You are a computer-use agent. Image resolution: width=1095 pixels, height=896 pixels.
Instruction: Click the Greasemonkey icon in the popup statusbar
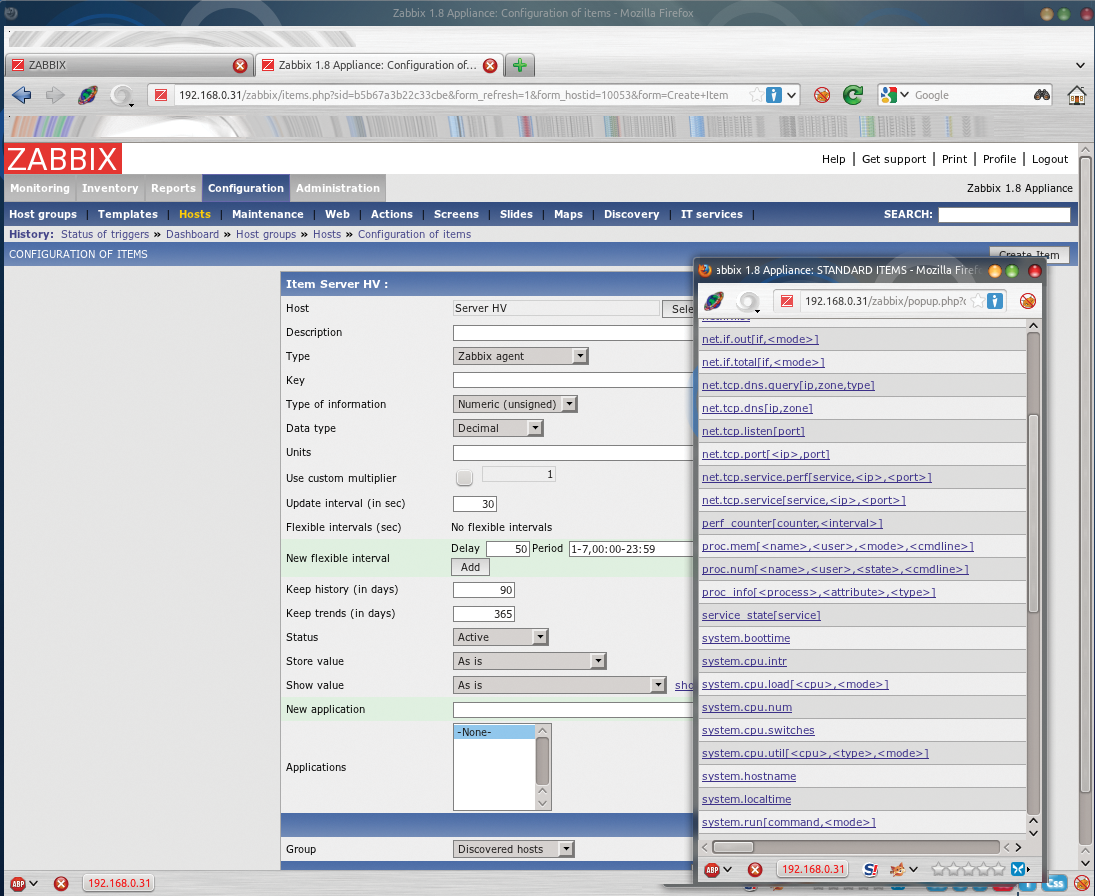(897, 869)
